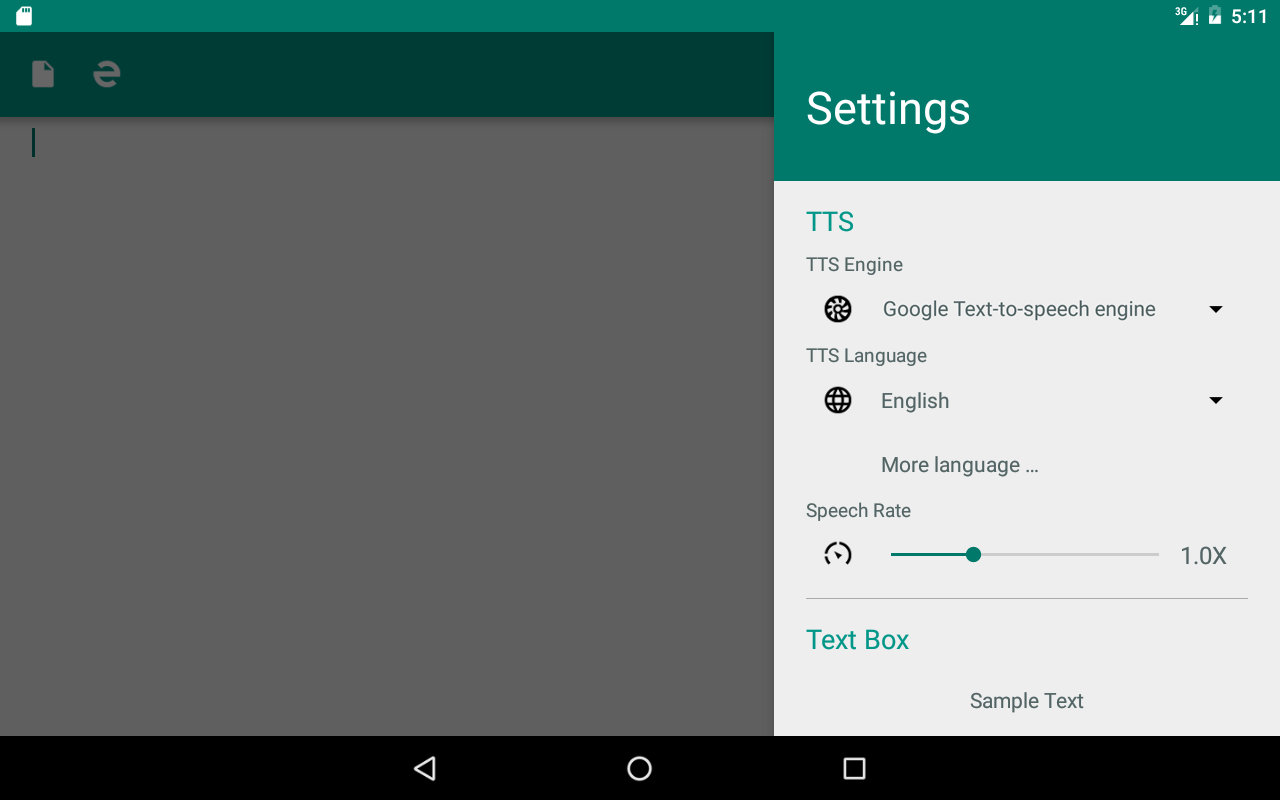Image resolution: width=1280 pixels, height=800 pixels.
Task: Click the Sample Text preview
Action: [x=1027, y=701]
